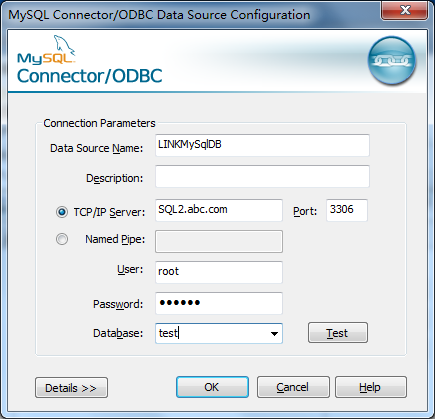Click the window title bar text
This screenshot has height=419, width=435.
pyautogui.click(x=159, y=15)
